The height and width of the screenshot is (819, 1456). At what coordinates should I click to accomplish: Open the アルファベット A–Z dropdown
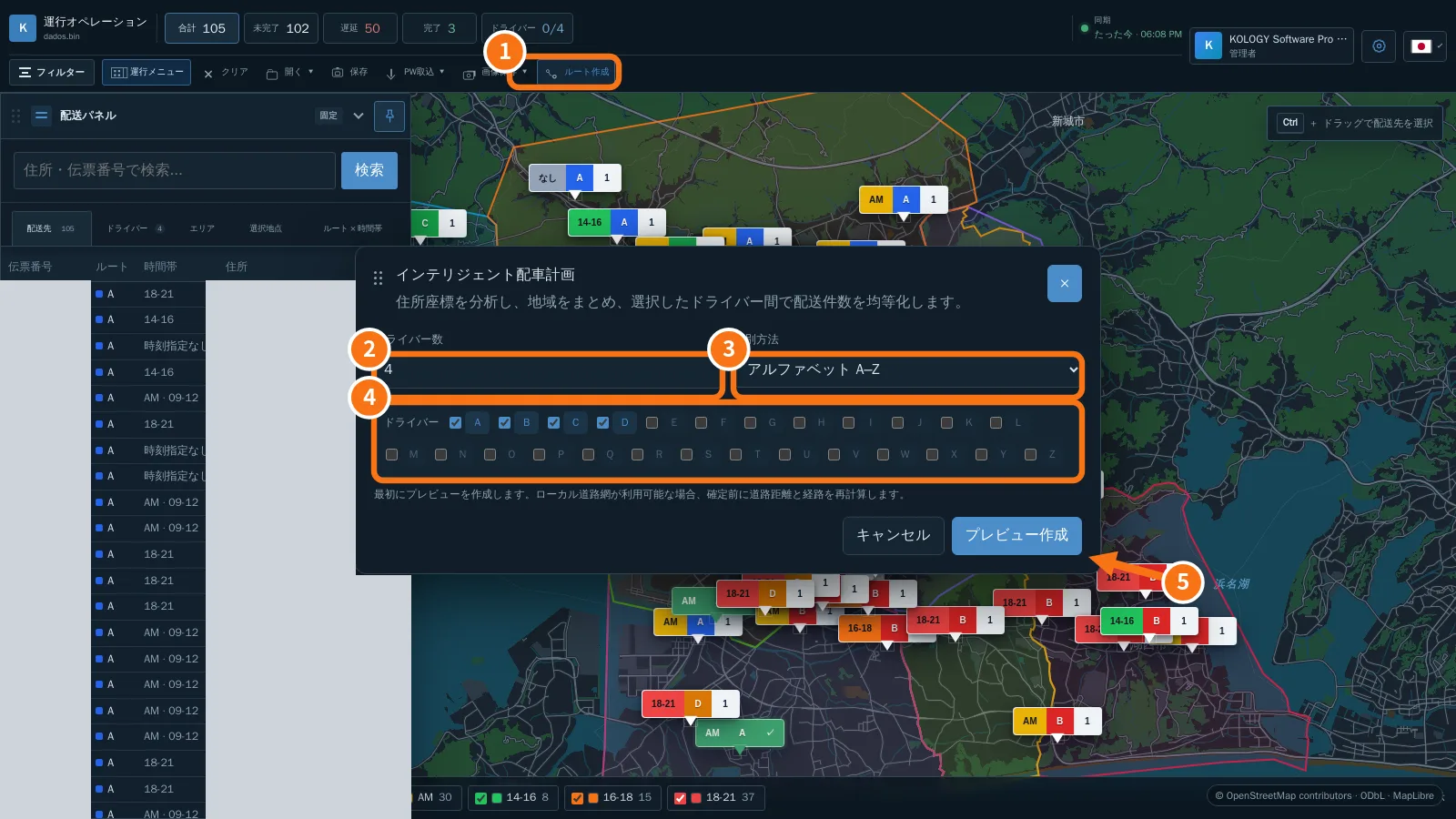coord(912,369)
